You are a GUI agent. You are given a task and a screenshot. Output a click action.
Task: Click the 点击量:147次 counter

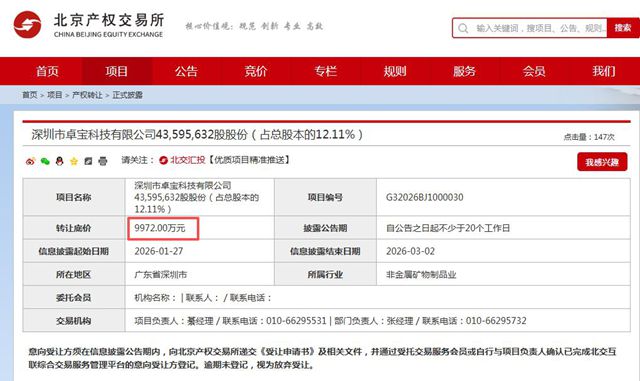(589, 137)
